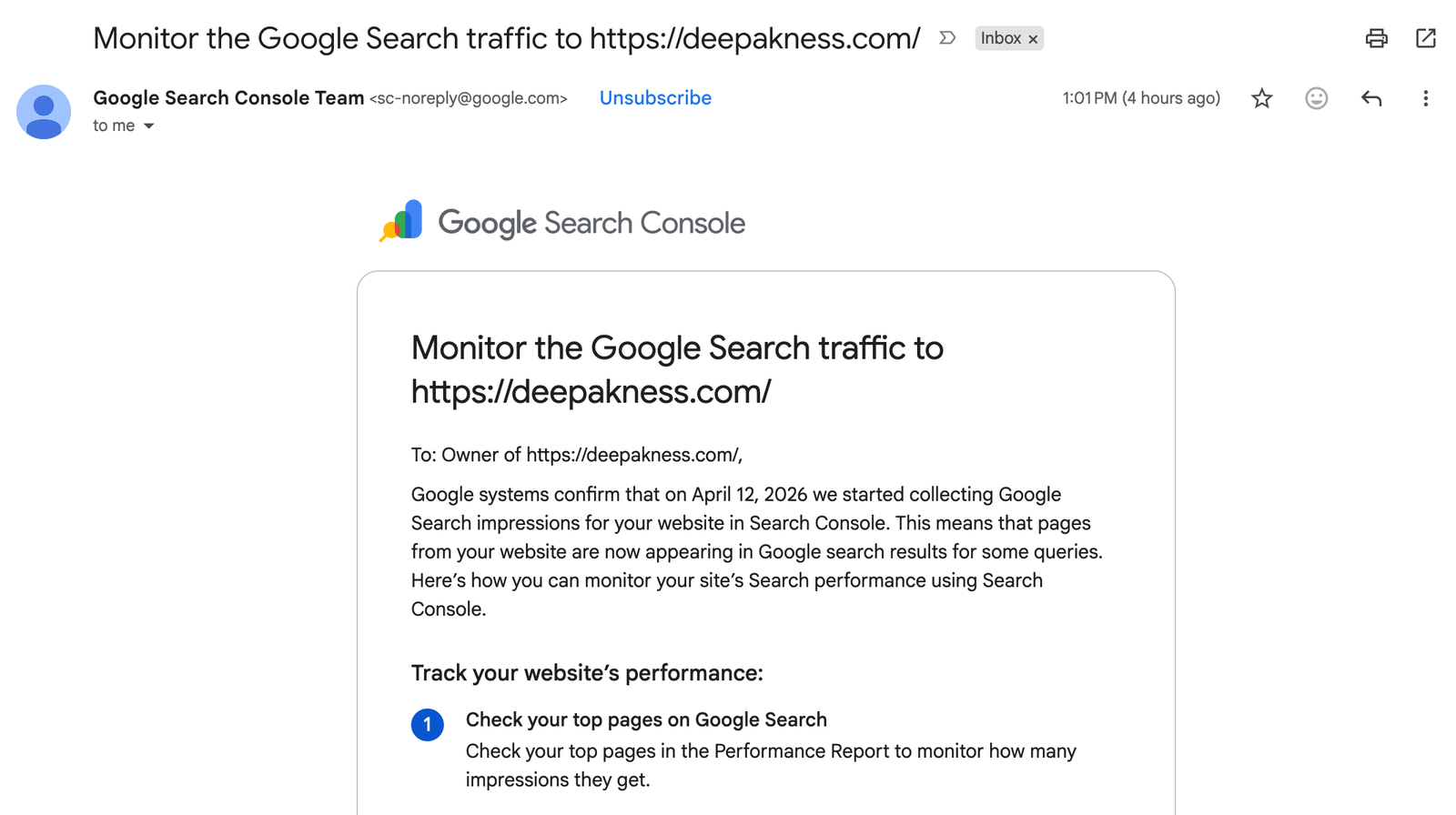Remove the Inbox label with x
Screen dimensions: 1456x815
coord(1033,39)
